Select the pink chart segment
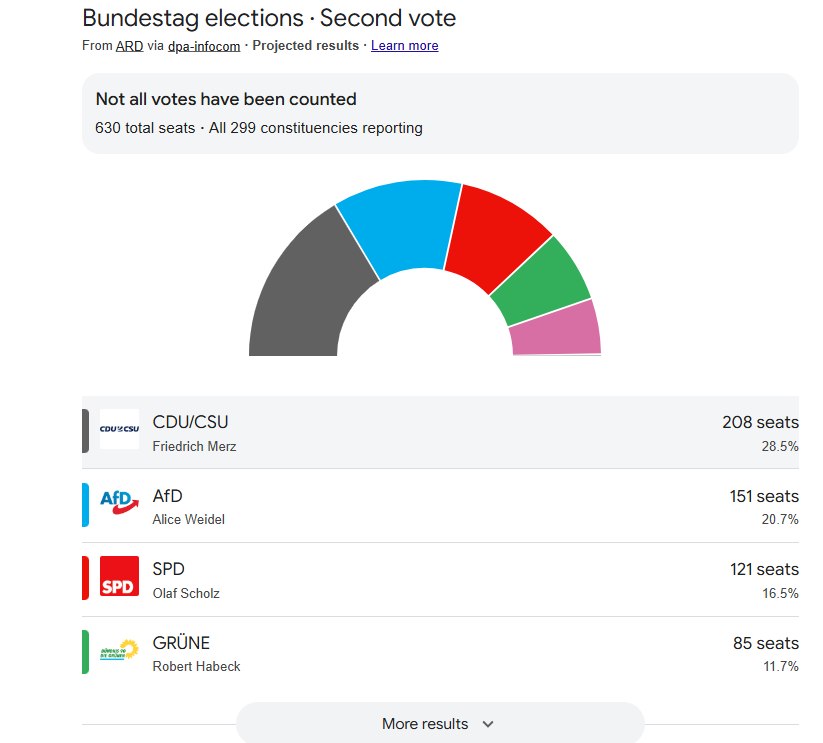The width and height of the screenshot is (823, 743). (558, 330)
